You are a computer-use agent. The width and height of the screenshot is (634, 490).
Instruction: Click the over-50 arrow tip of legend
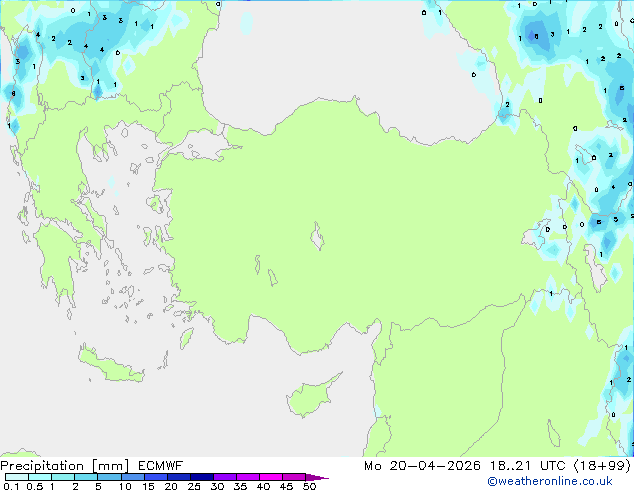317,477
